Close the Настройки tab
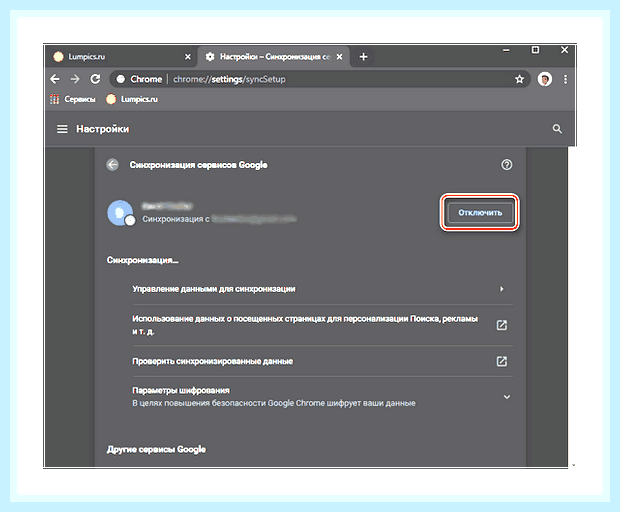This screenshot has height=512, width=620. point(339,57)
